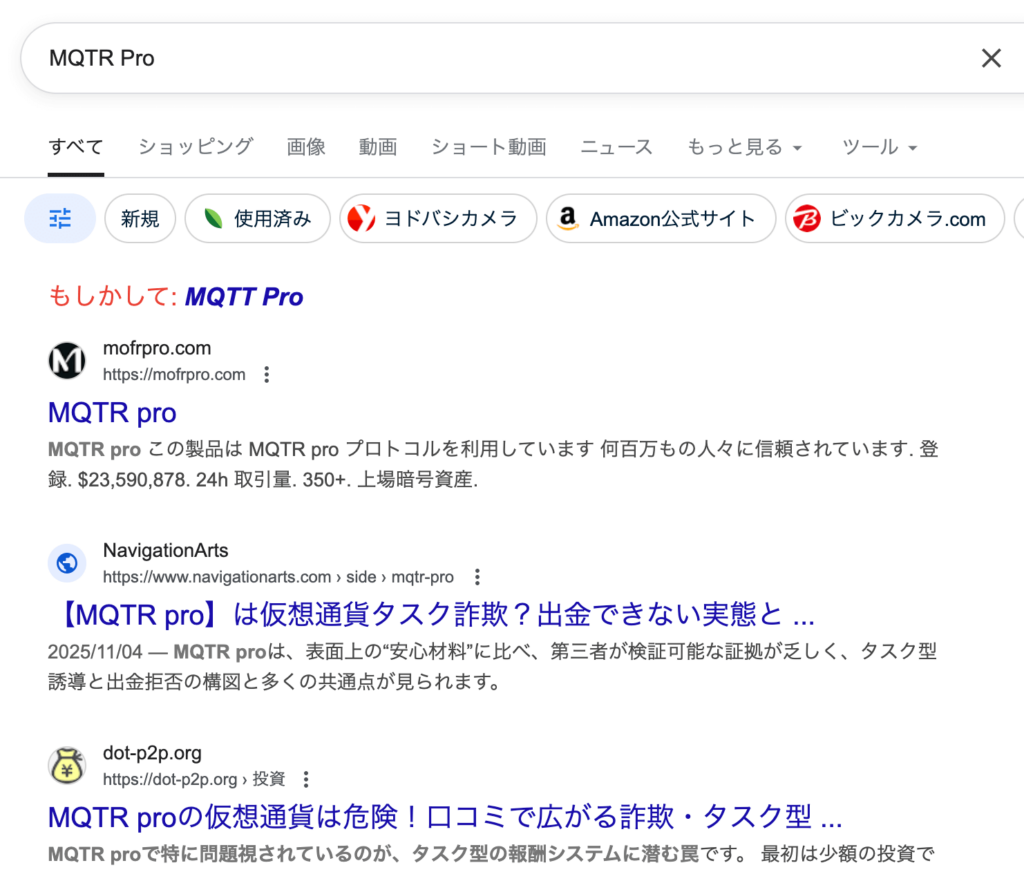Open three-dot menu beside mofrpro.com URL

coord(266,375)
